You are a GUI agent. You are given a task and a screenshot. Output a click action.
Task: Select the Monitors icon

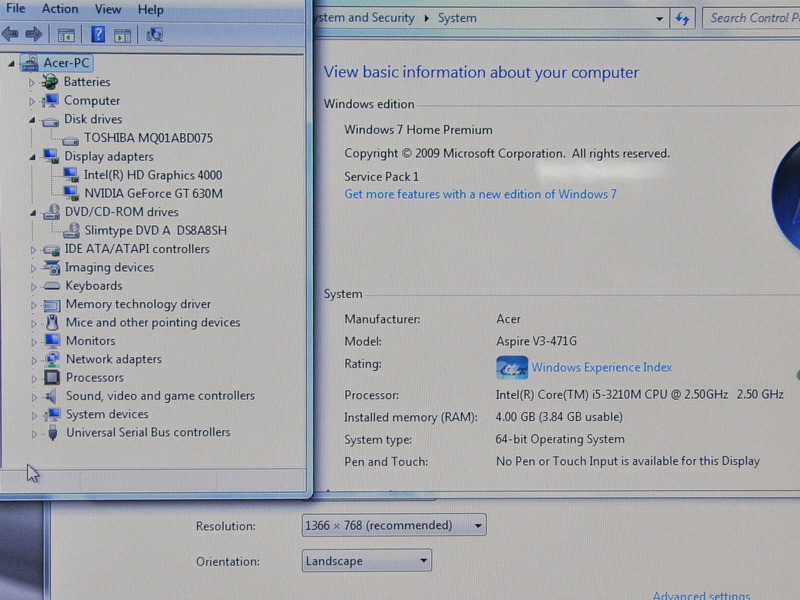[x=52, y=341]
